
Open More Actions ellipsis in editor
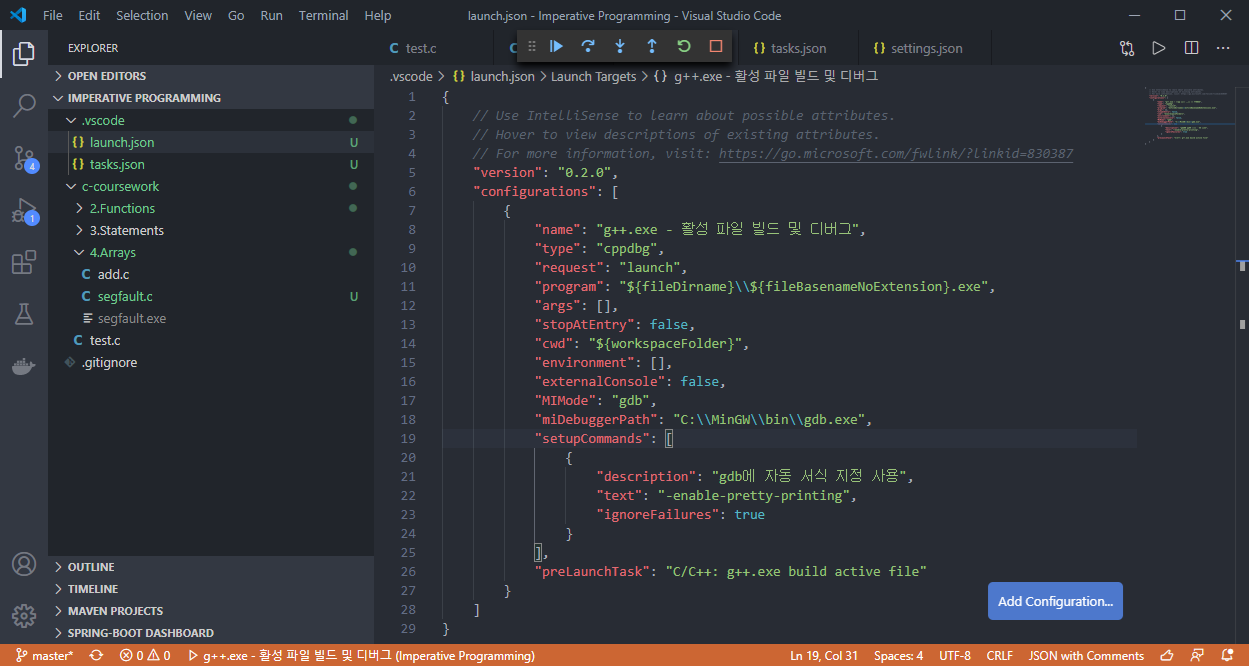tap(1223, 48)
